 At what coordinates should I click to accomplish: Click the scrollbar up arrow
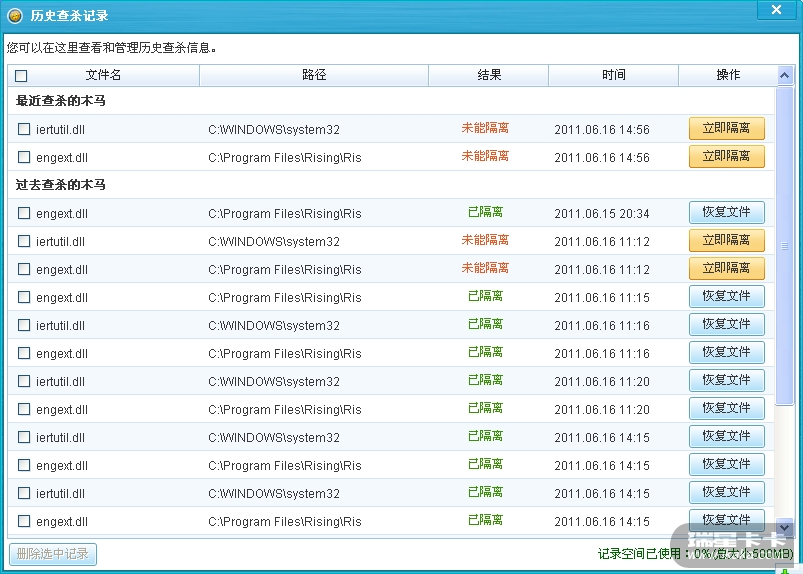coord(785,76)
